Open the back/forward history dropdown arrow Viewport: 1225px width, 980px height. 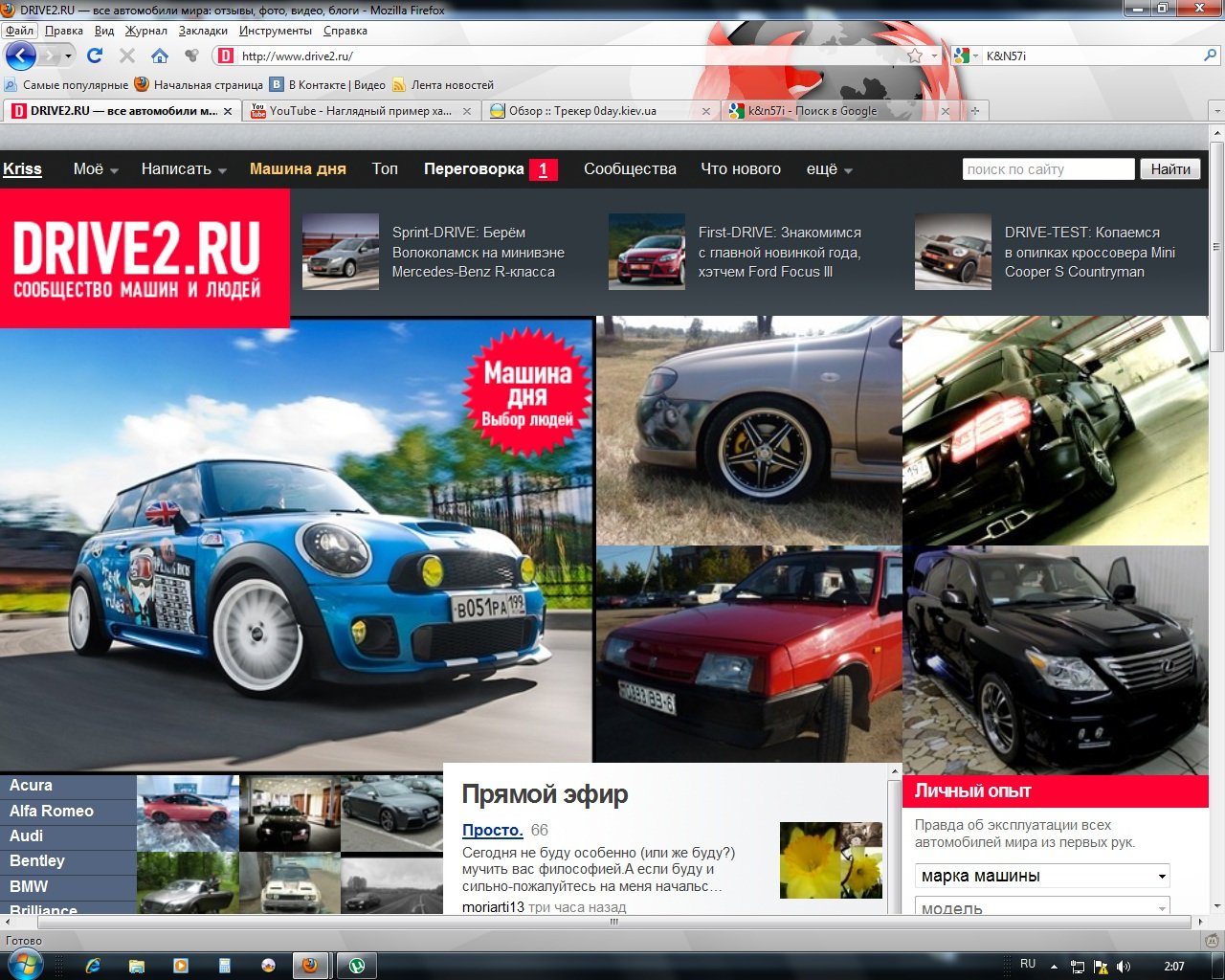[x=68, y=56]
